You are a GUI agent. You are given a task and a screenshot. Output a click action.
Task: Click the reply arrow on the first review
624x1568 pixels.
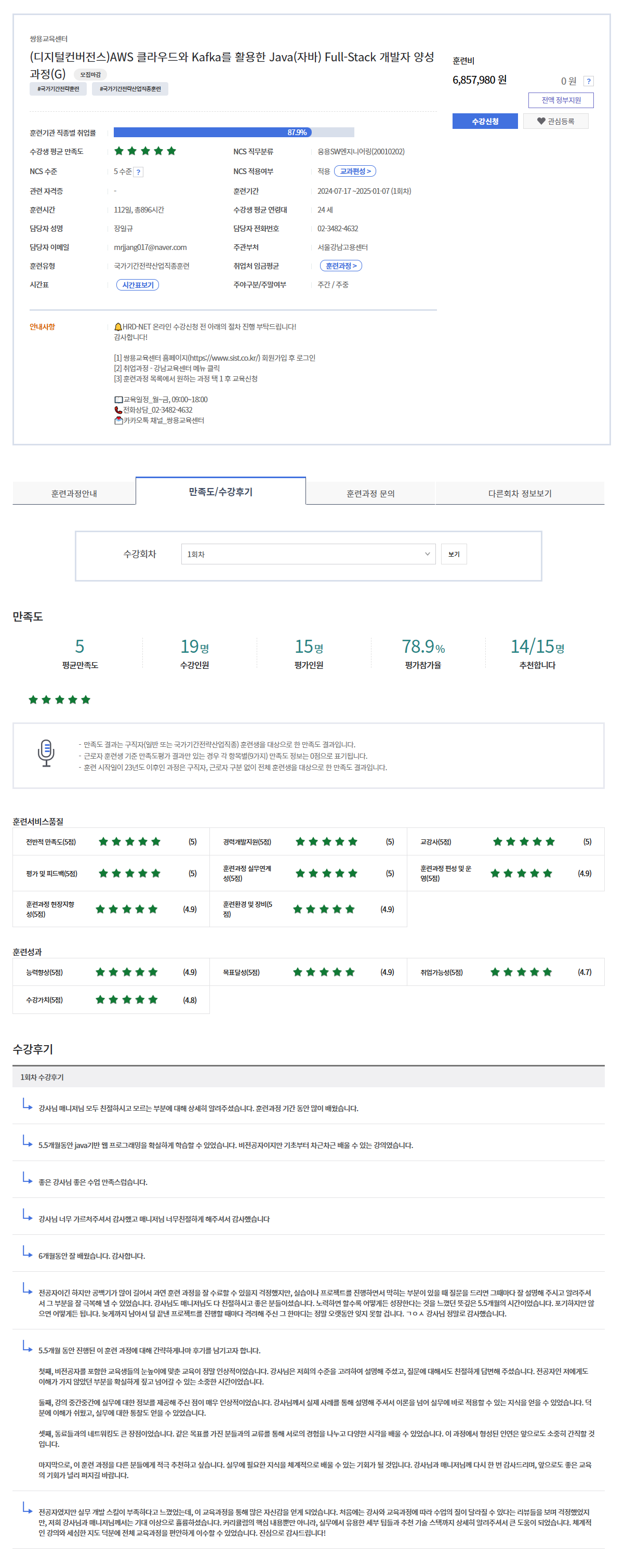point(28,1104)
